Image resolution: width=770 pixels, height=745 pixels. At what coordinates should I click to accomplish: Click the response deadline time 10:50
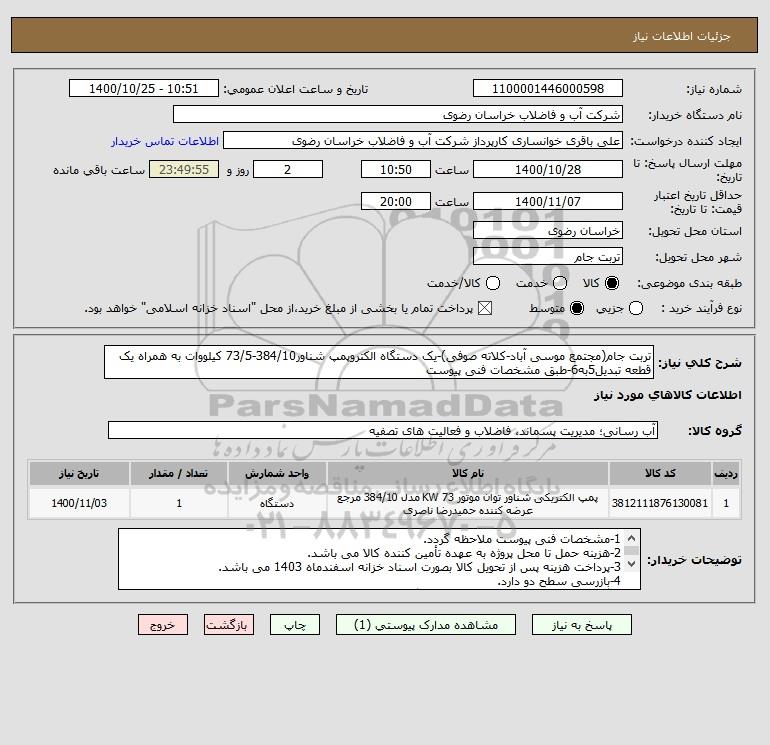(x=396, y=169)
